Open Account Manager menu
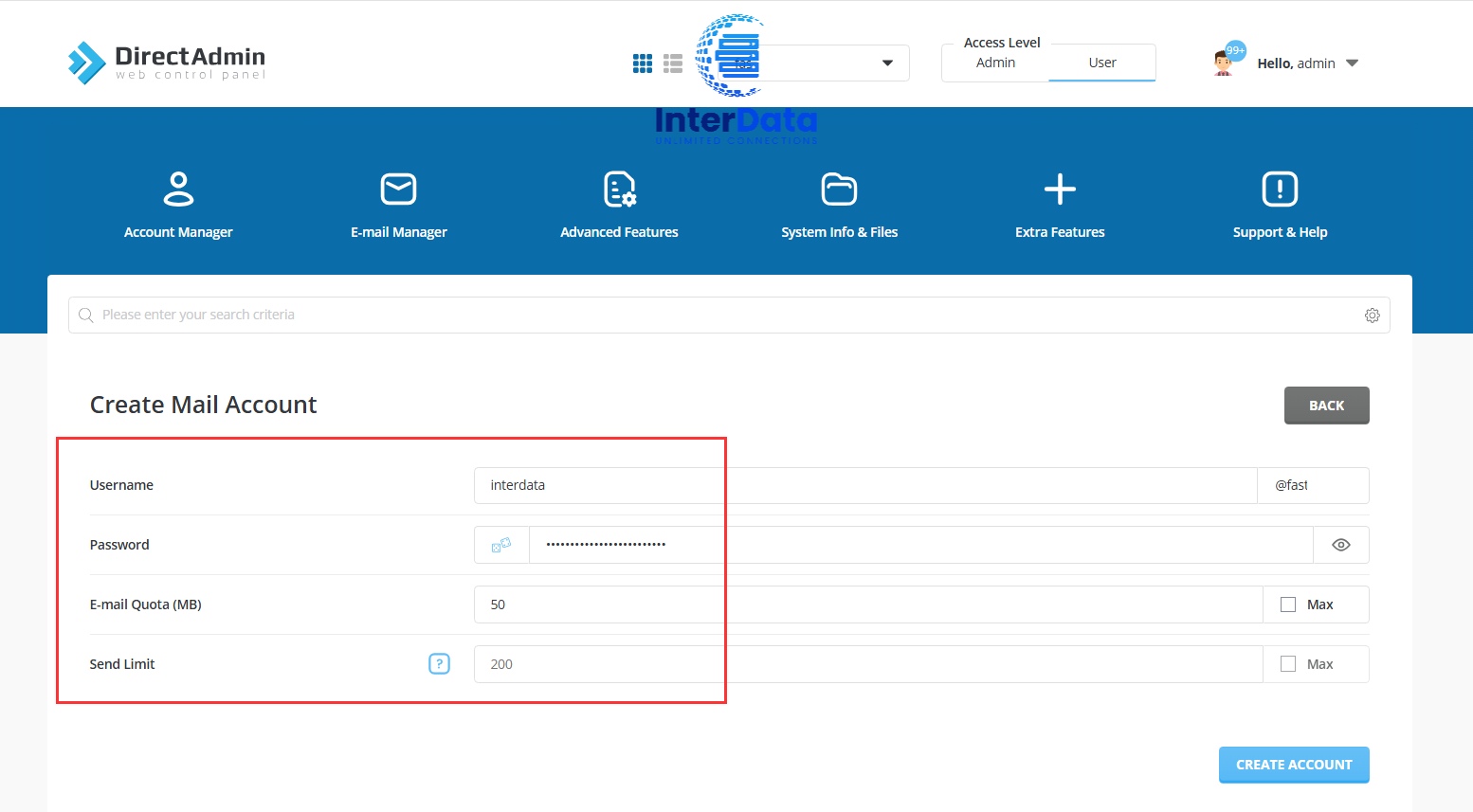Image resolution: width=1473 pixels, height=812 pixels. pos(178,204)
